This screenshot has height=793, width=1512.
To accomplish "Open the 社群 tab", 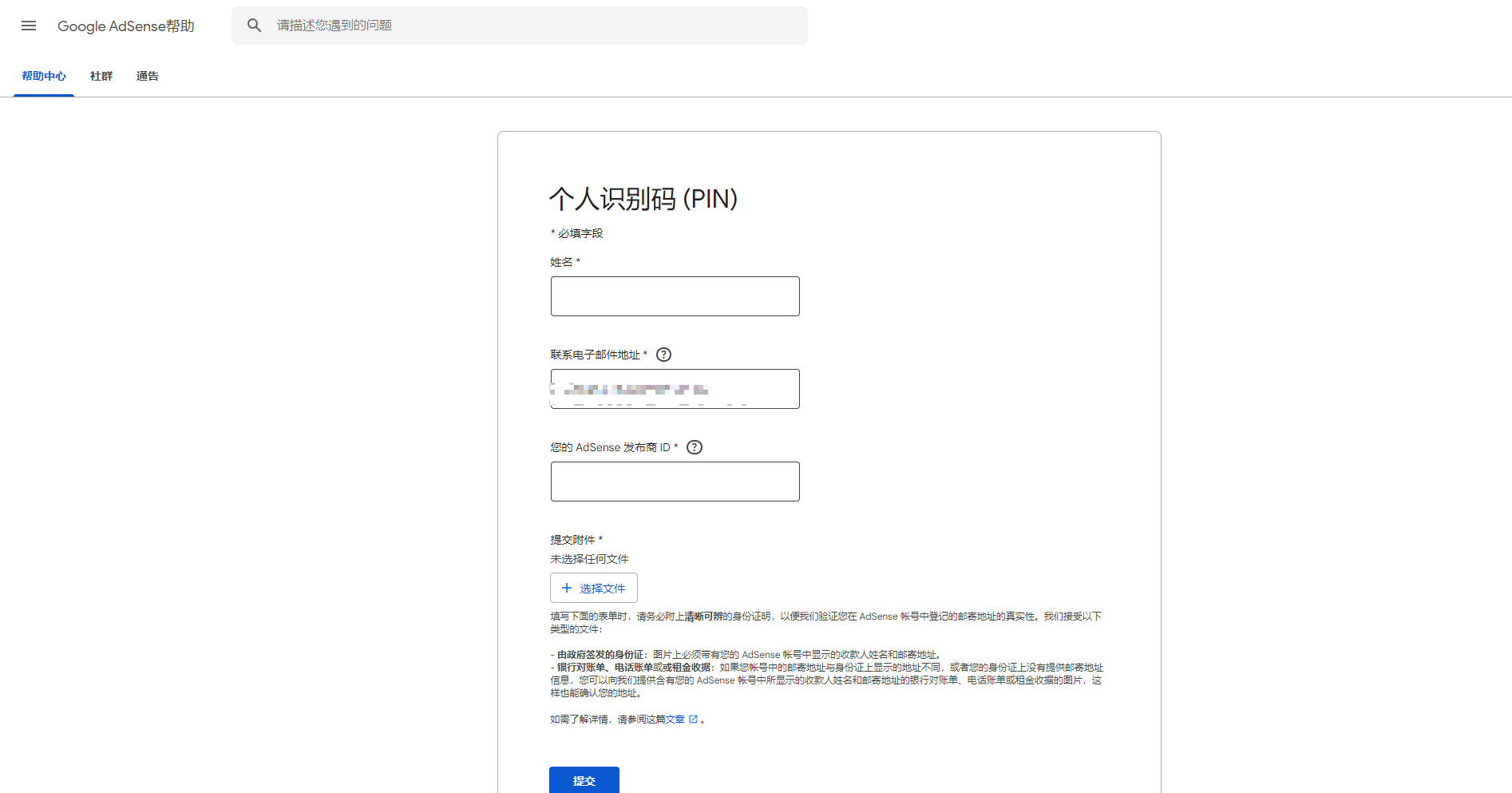I will [101, 77].
